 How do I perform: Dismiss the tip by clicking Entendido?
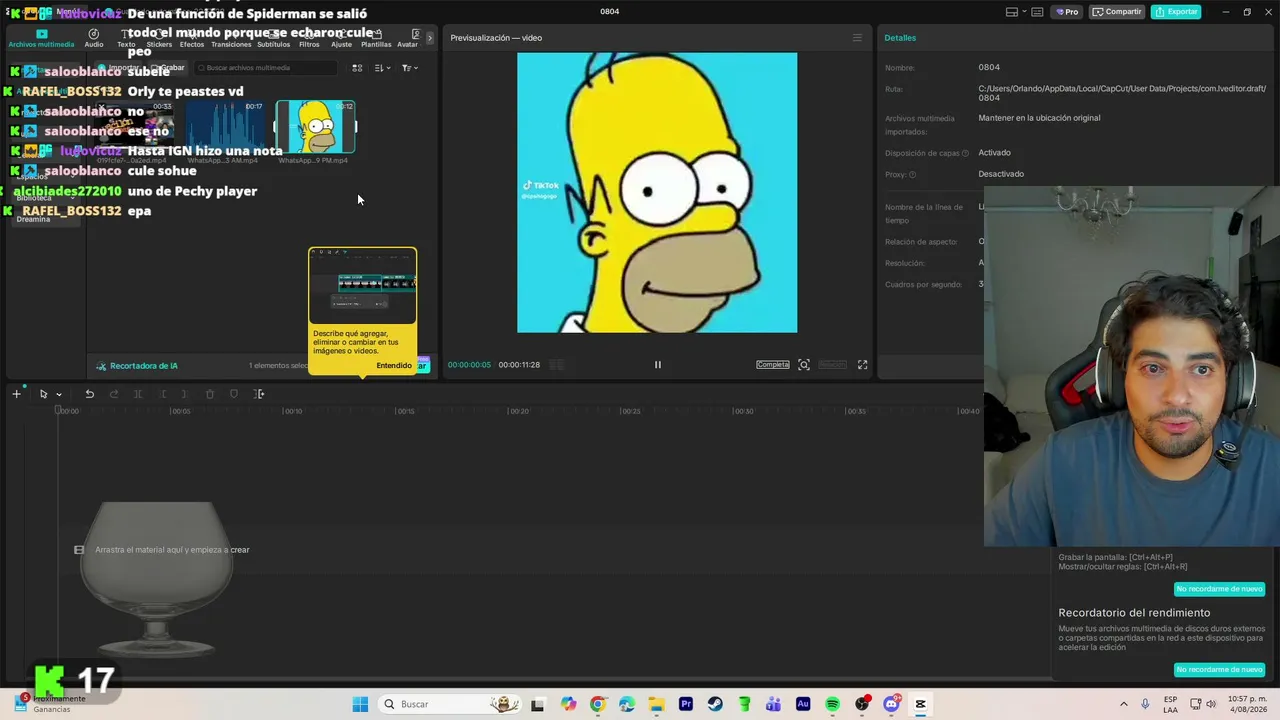[394, 365]
